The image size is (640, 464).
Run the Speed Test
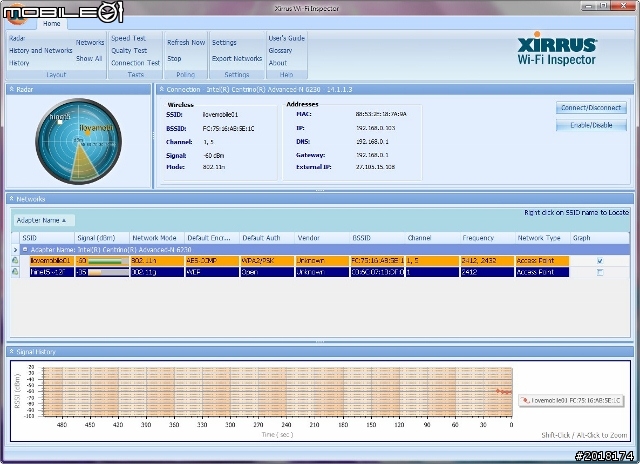click(x=129, y=38)
